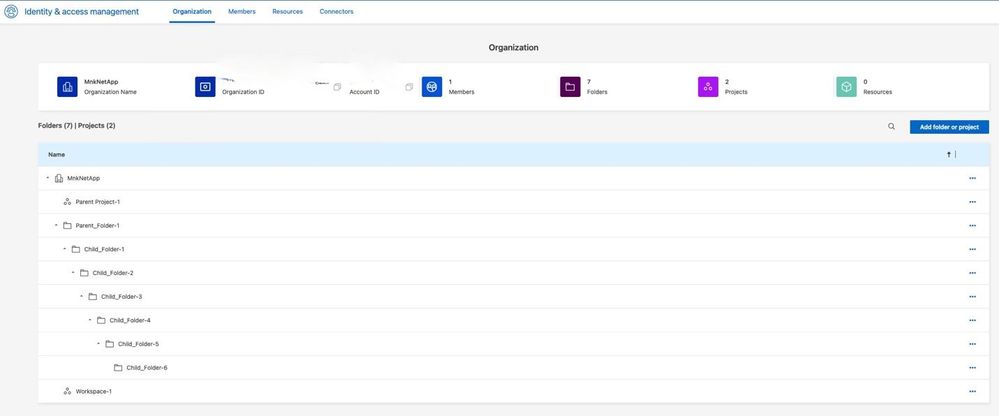999x416 pixels.
Task: Copy the Account ID value
Action: [409, 87]
